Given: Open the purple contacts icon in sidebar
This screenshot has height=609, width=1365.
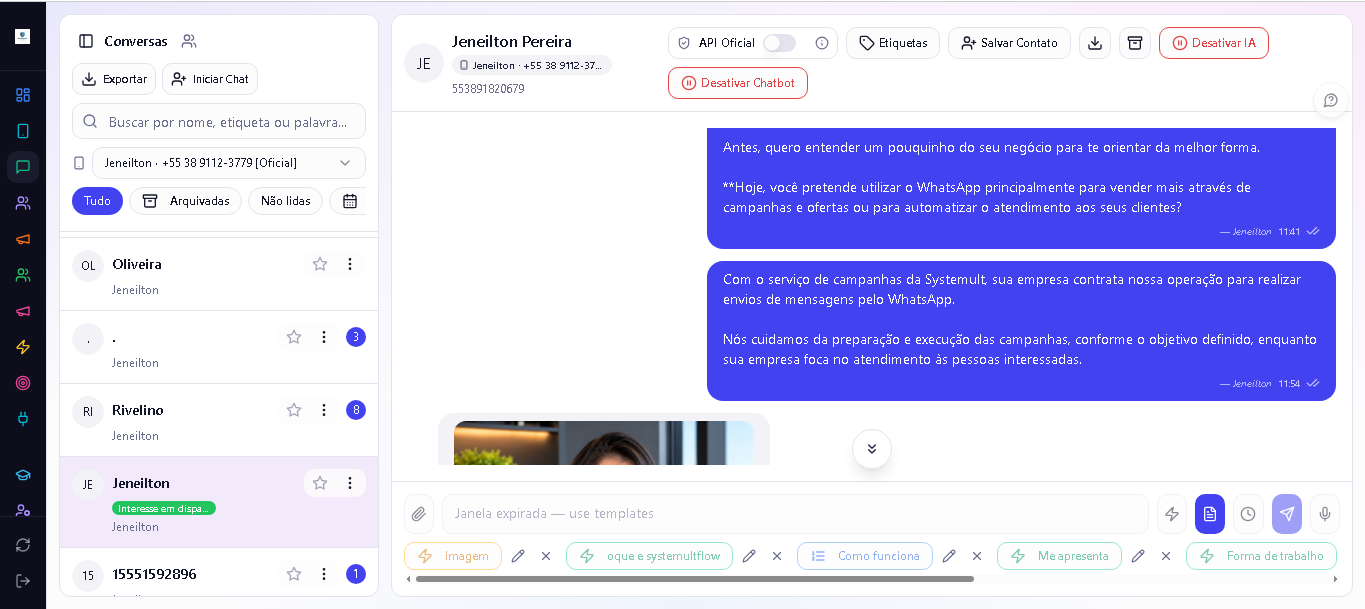Looking at the screenshot, I should click(x=23, y=203).
